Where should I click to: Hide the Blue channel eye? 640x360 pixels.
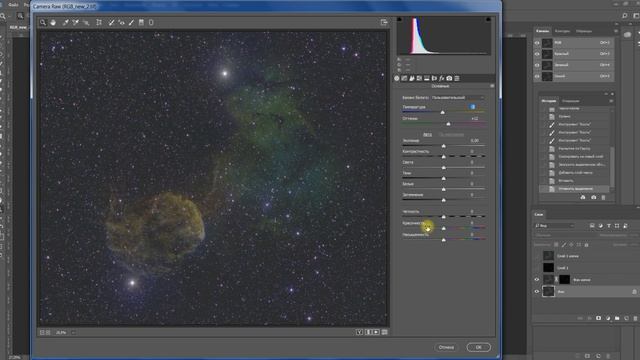tap(537, 76)
